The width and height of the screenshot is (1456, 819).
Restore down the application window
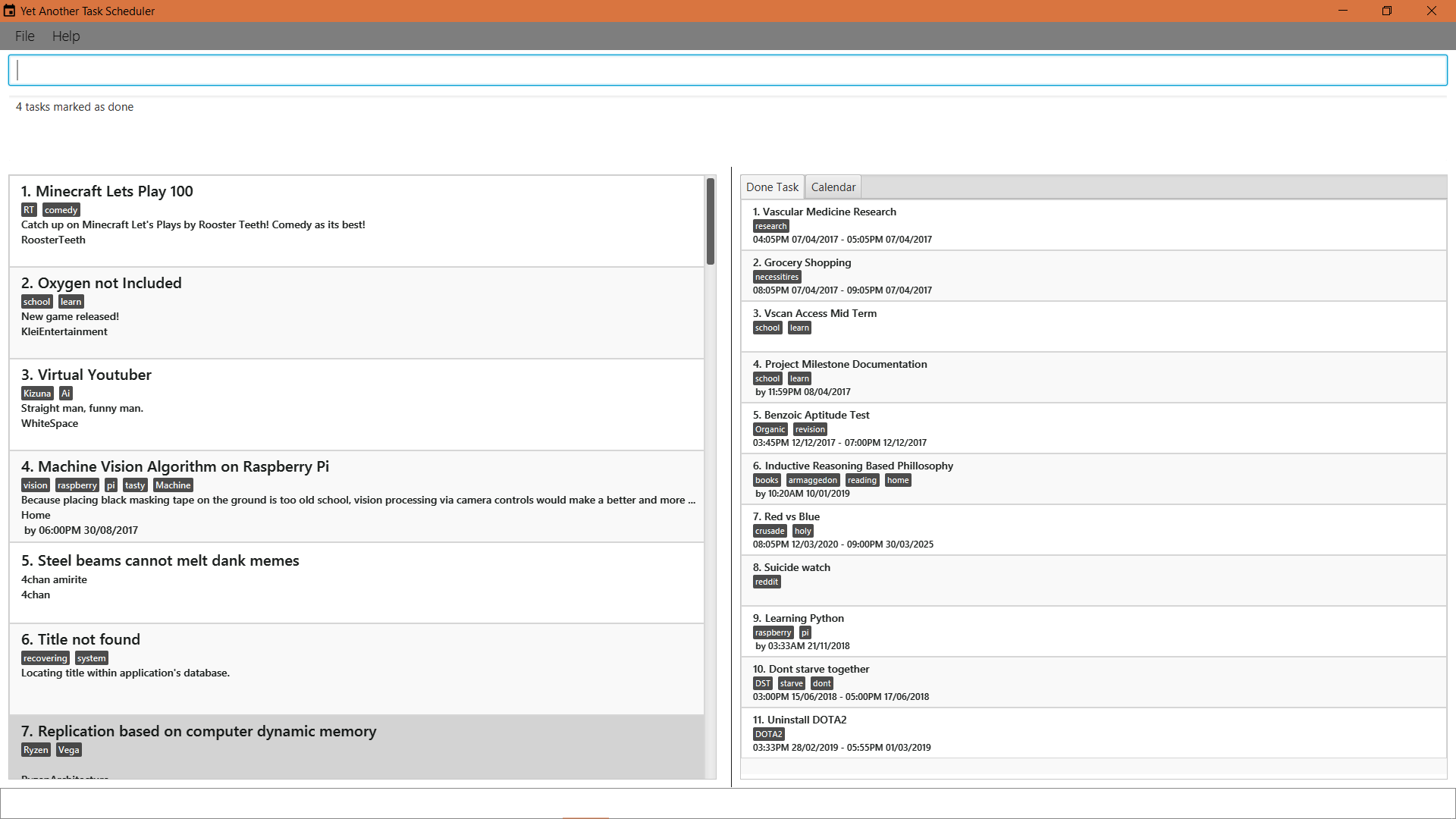[x=1386, y=11]
